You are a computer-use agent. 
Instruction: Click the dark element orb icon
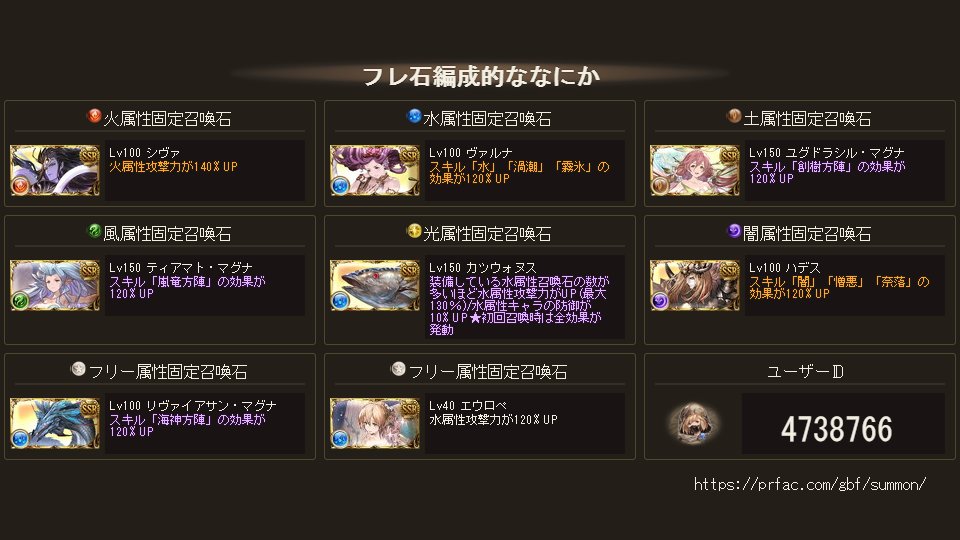(x=733, y=231)
